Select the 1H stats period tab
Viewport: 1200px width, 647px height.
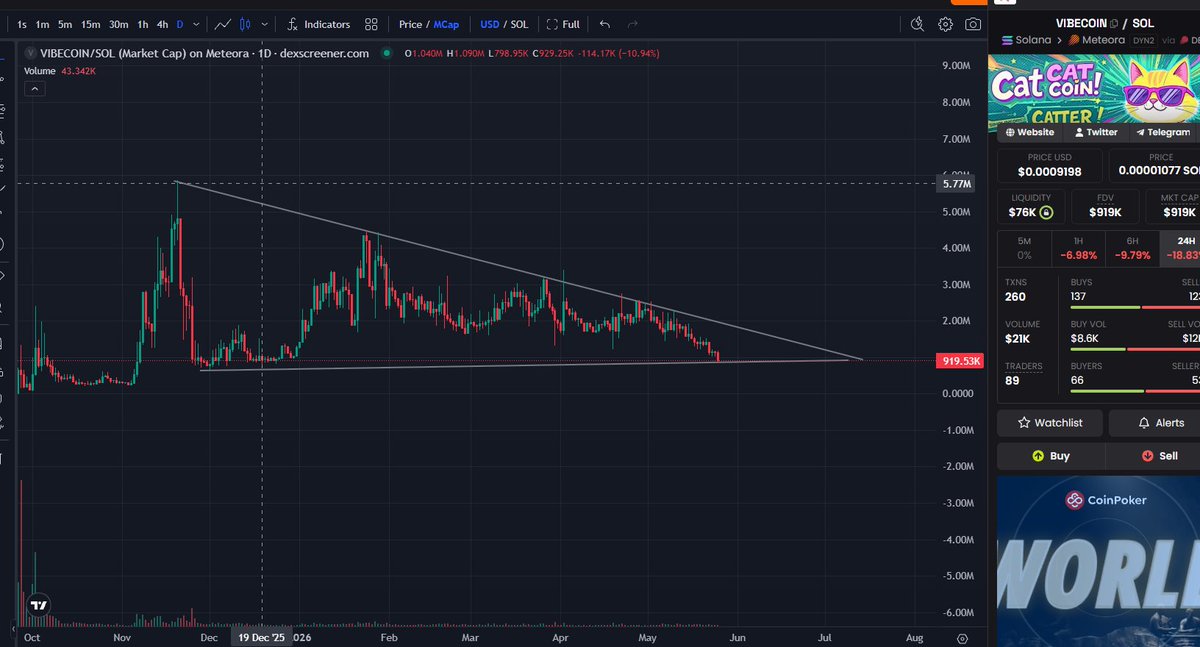[x=1078, y=248]
